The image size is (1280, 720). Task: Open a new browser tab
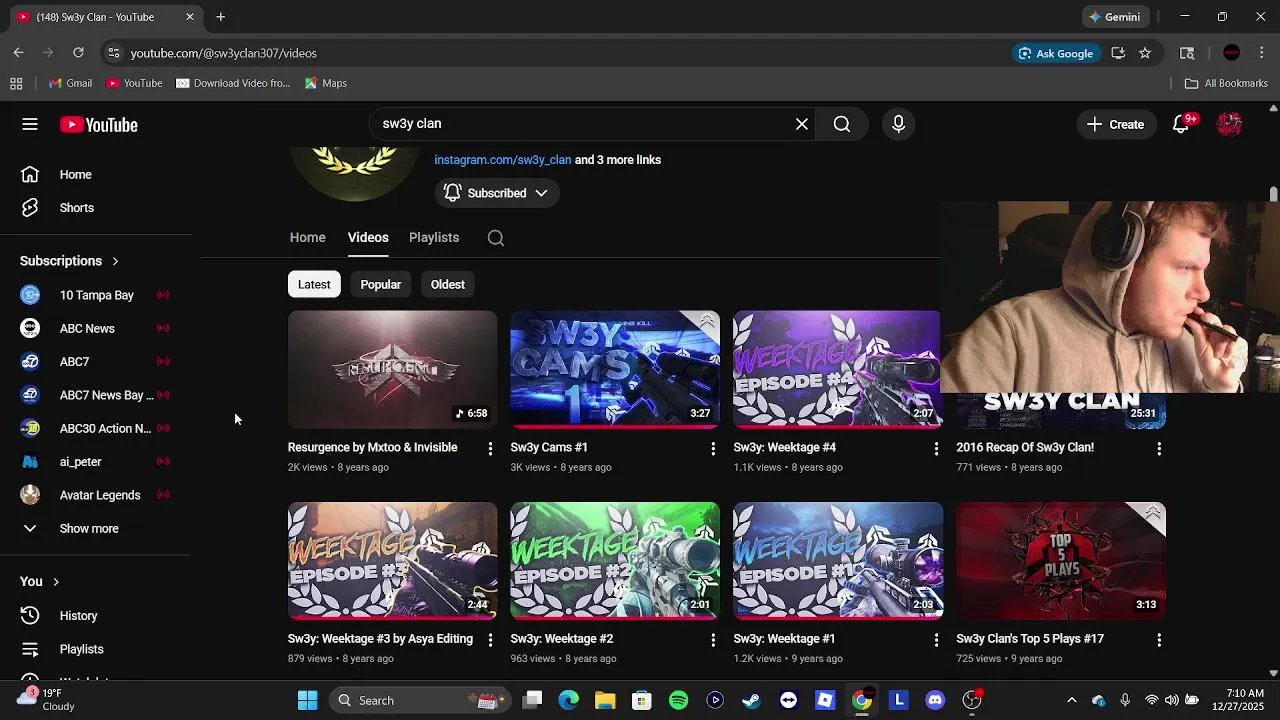tap(220, 17)
